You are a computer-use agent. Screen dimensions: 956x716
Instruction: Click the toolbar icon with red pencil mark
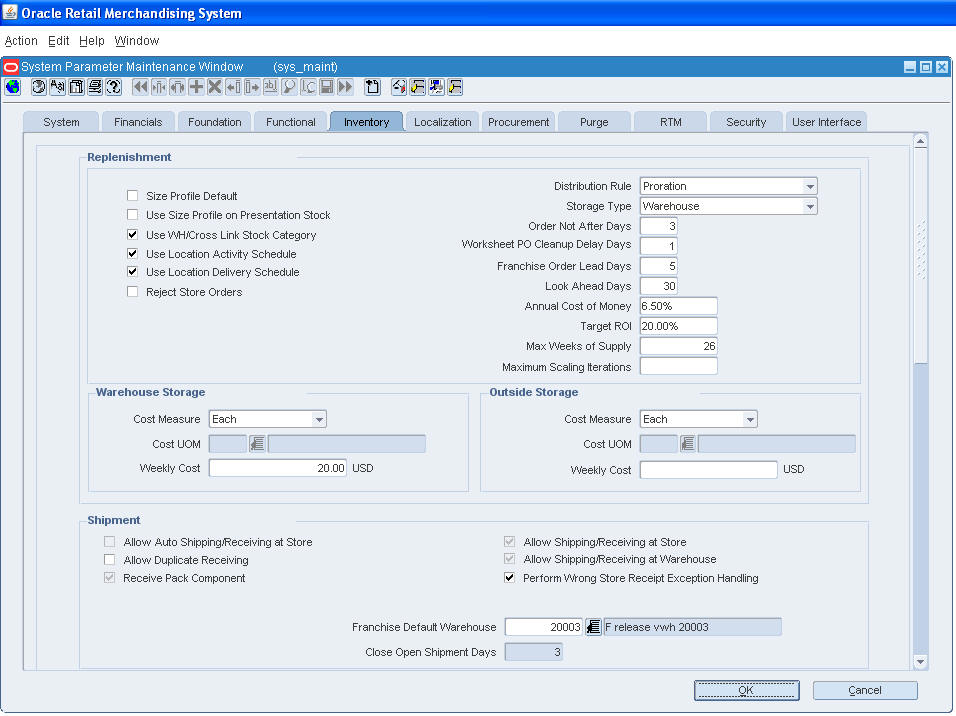pos(399,87)
